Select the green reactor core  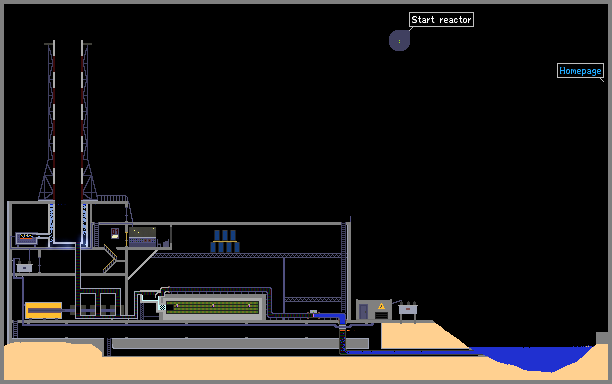click(x=212, y=307)
